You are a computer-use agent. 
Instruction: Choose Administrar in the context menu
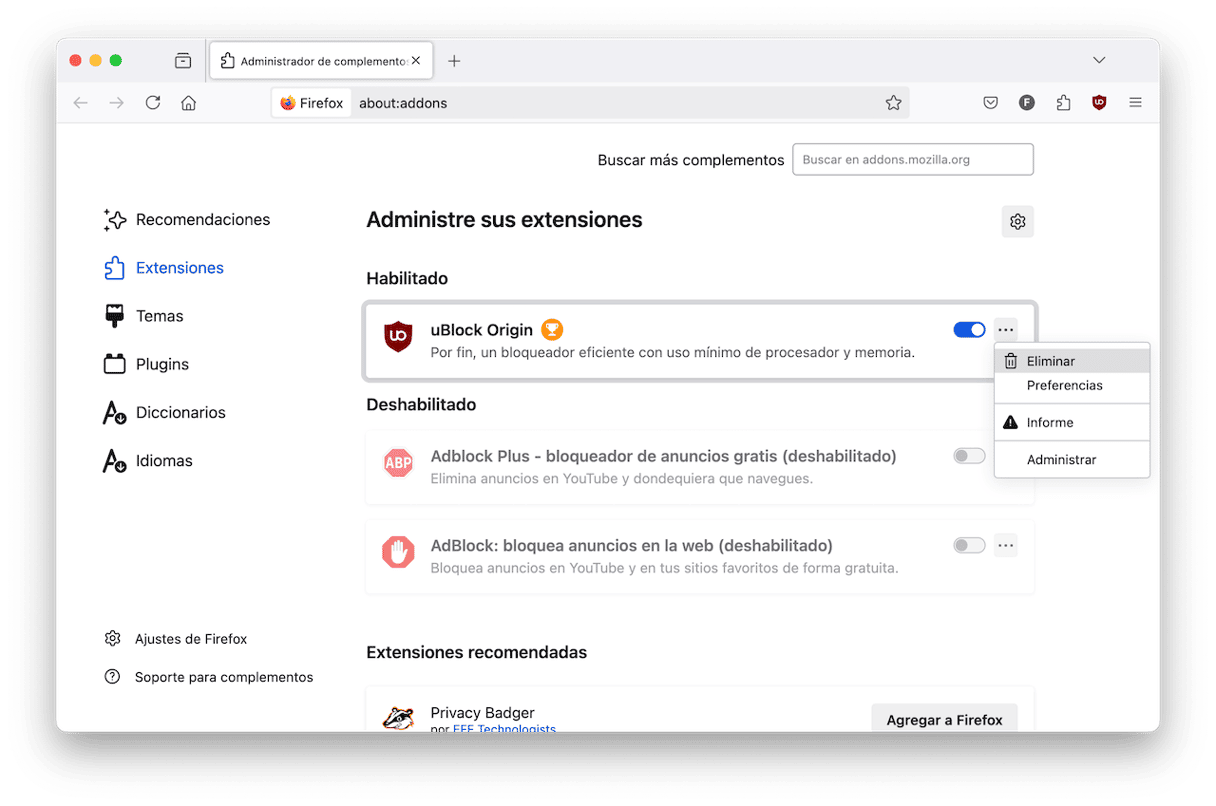click(x=1072, y=459)
